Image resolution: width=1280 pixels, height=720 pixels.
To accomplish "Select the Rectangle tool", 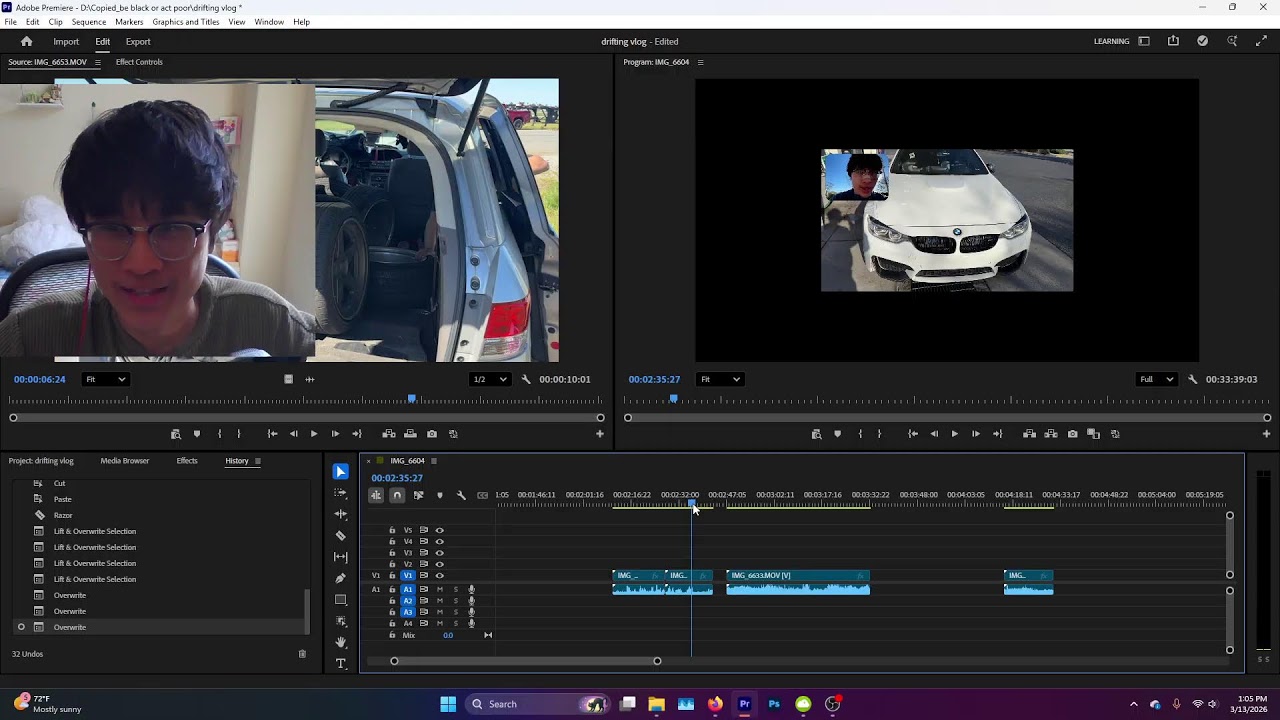I will click(341, 600).
